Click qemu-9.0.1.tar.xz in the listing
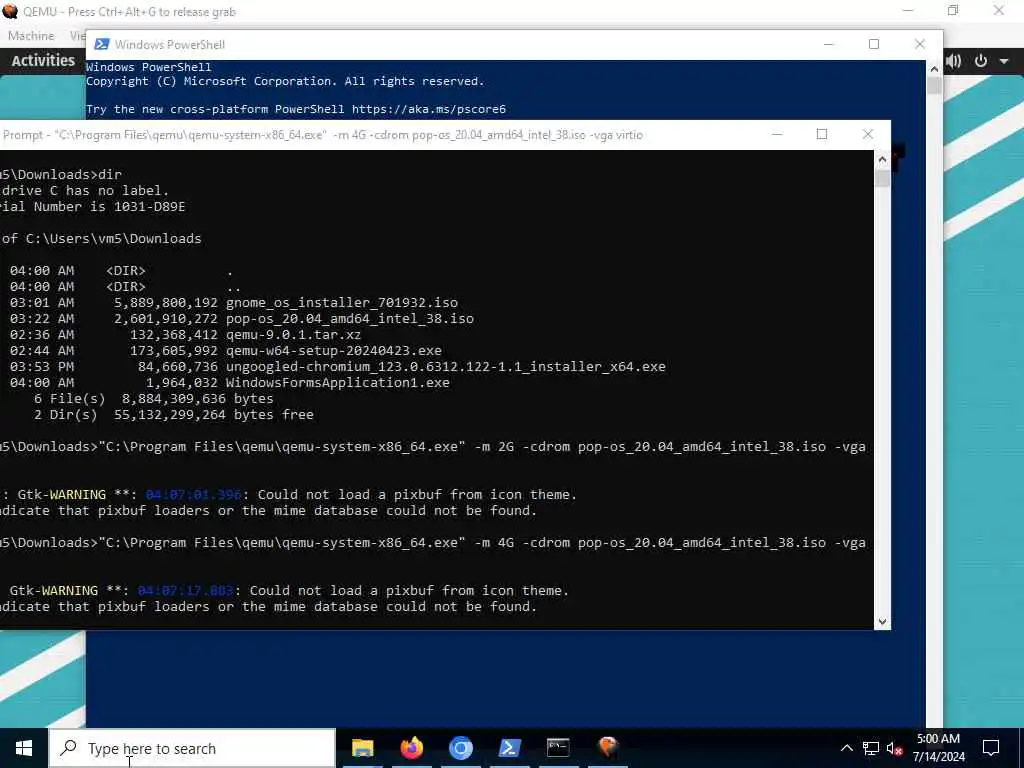 [x=293, y=334]
